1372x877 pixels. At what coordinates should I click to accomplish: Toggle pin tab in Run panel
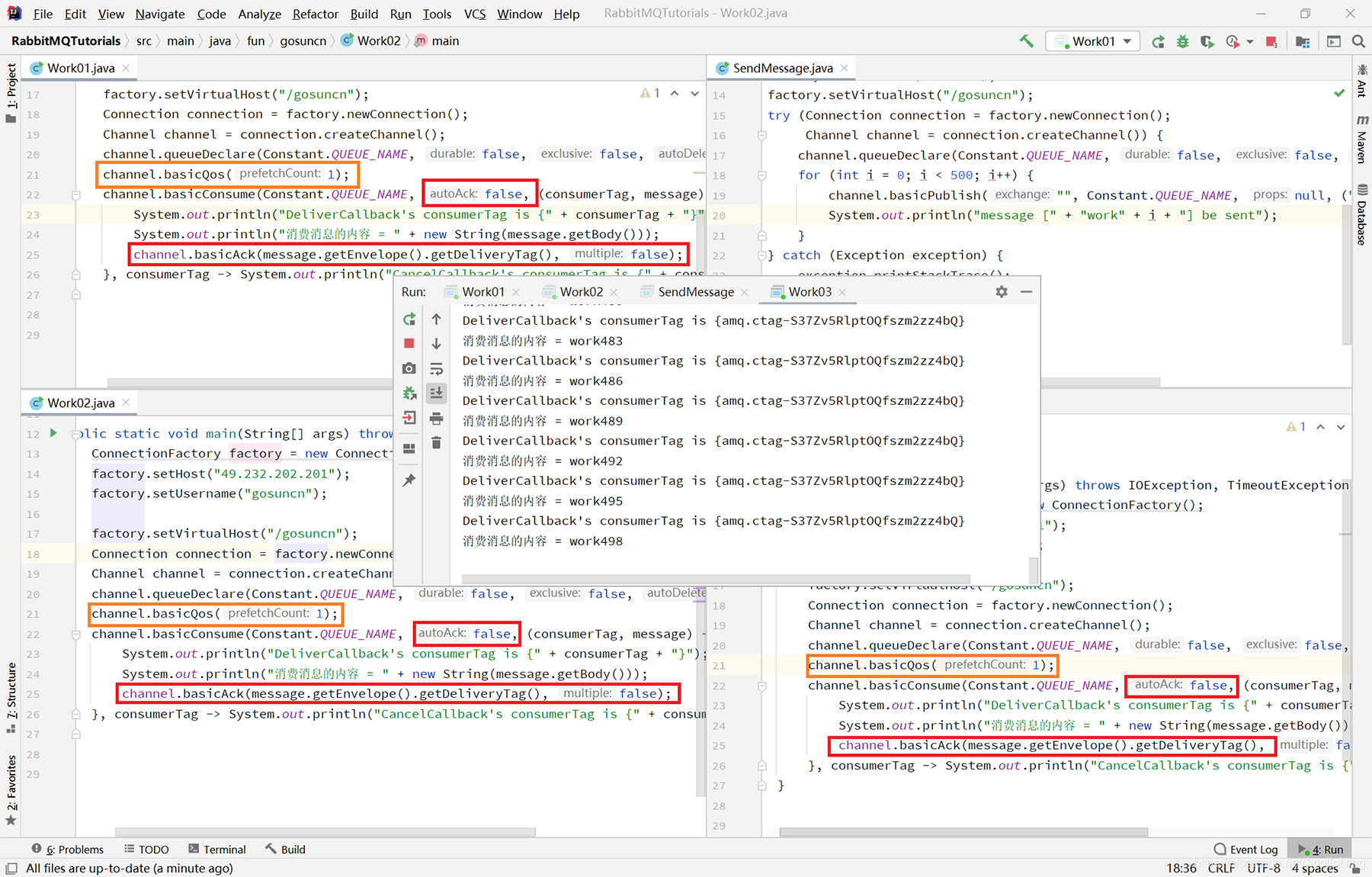[x=409, y=480]
